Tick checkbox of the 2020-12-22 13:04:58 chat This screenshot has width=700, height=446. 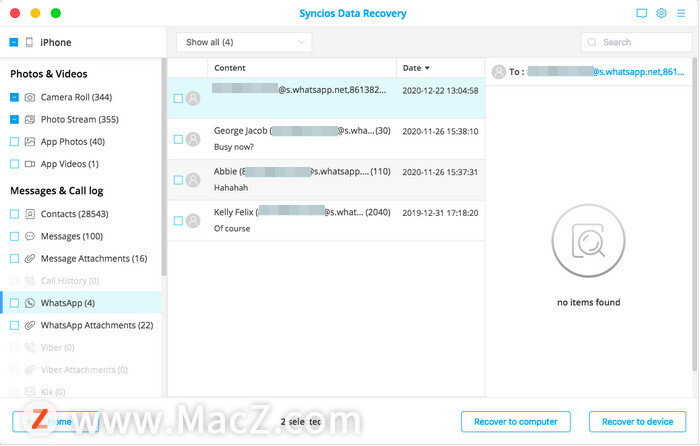[x=178, y=98]
